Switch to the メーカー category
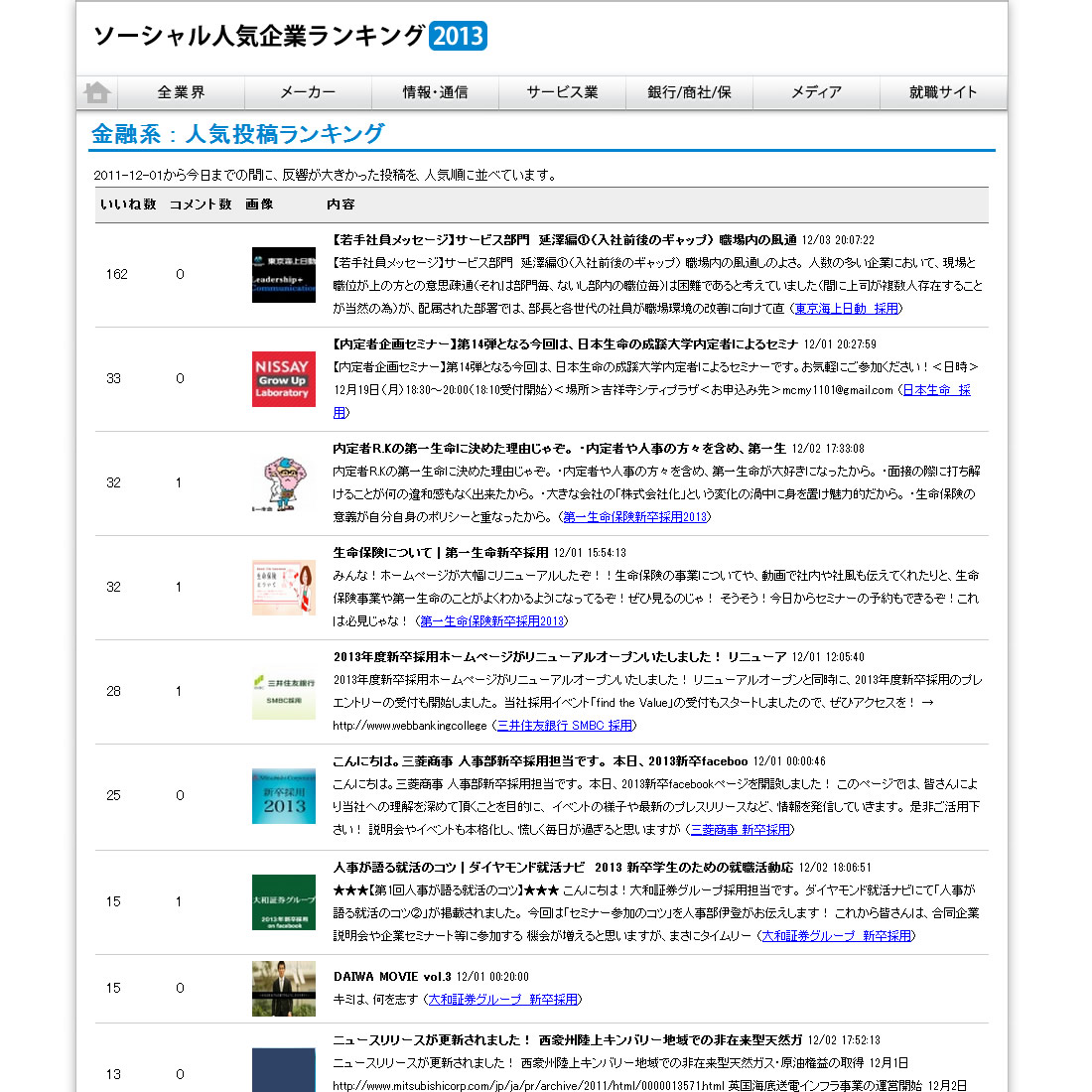Viewport: 1092px width, 1092px height. pyautogui.click(x=308, y=92)
